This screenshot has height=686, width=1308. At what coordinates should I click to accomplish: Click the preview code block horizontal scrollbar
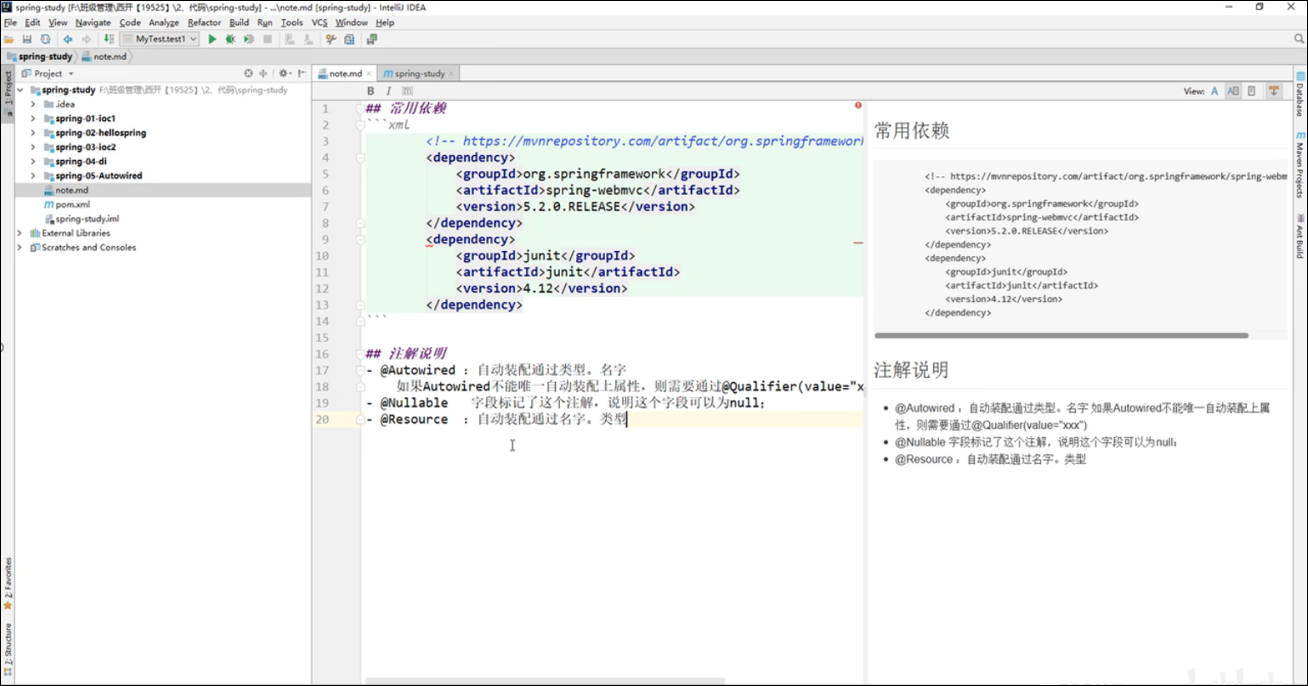[x=1061, y=336]
